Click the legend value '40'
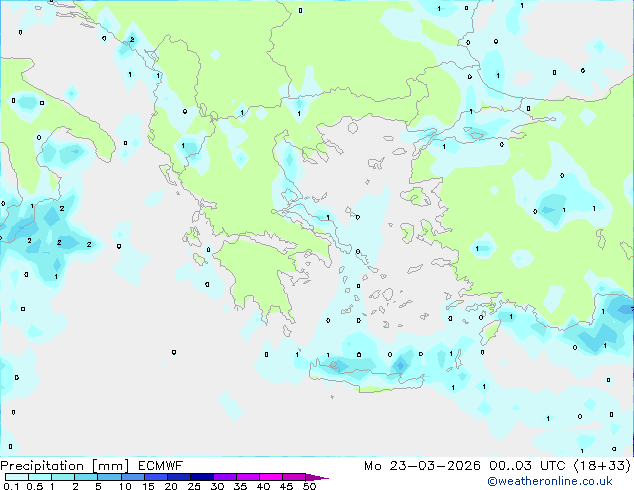 click(x=263, y=486)
